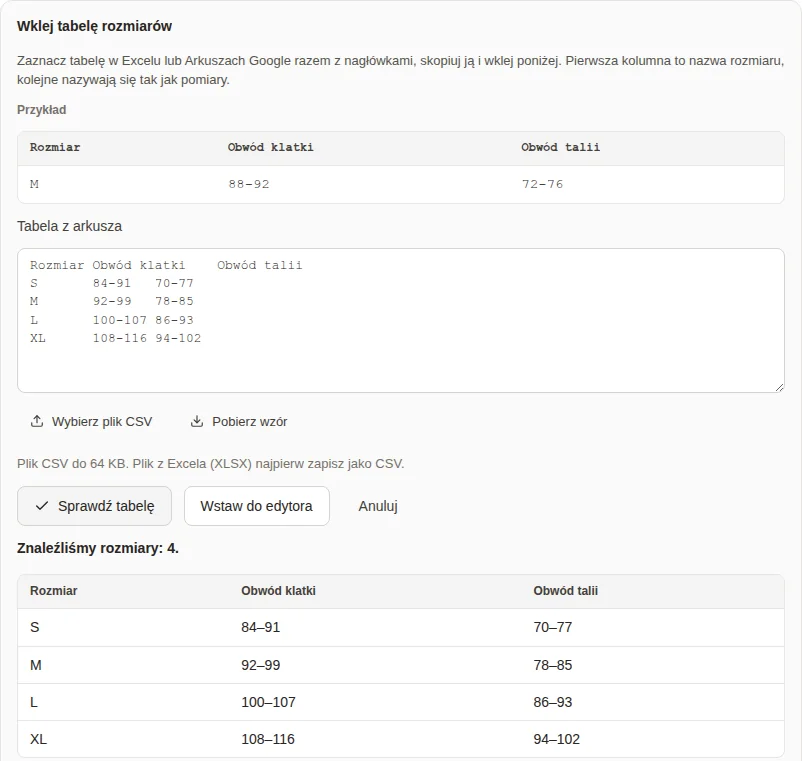Image resolution: width=802 pixels, height=761 pixels.
Task: Select result chest value 92–99
Action: 261,665
